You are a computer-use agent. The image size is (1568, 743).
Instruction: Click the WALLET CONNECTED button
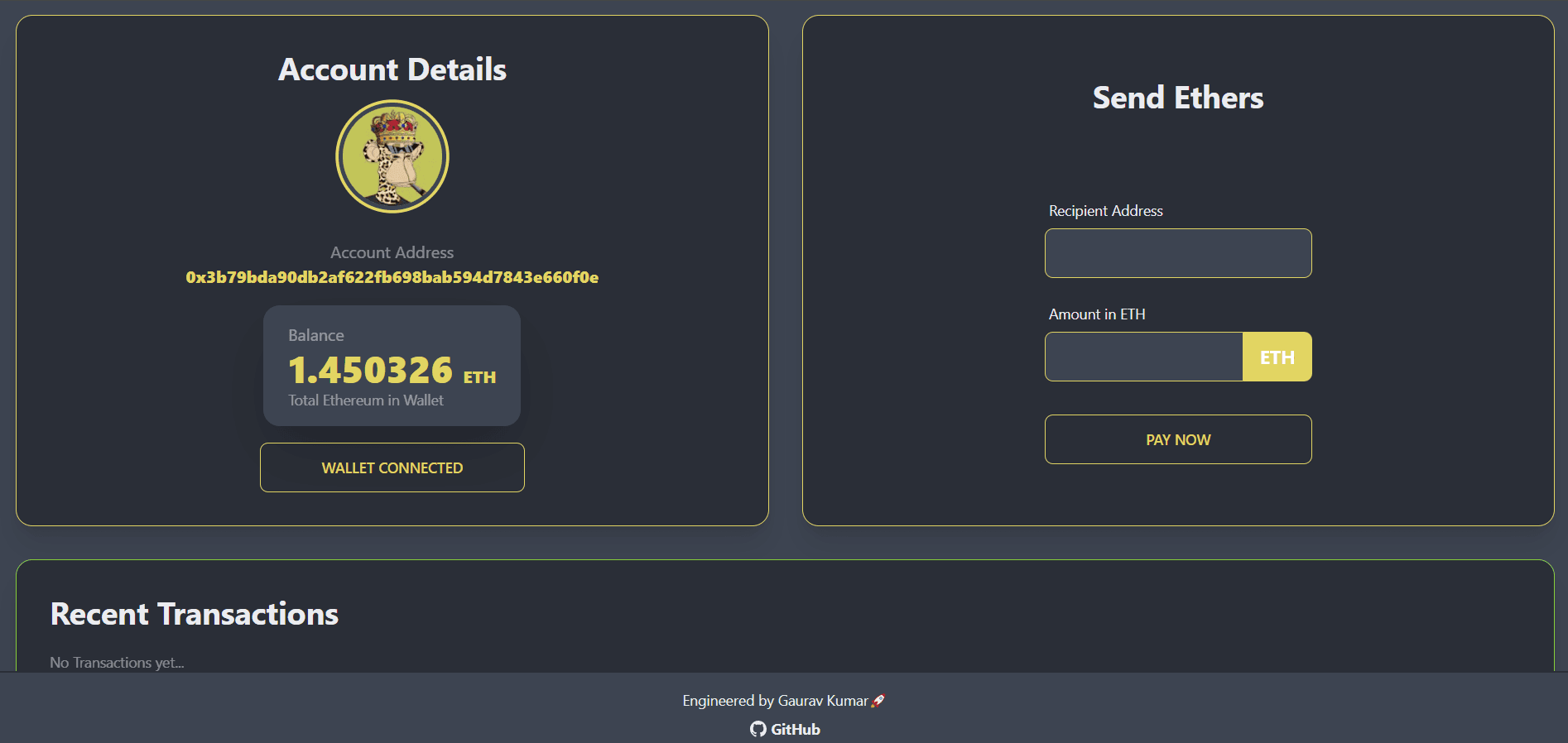click(392, 467)
